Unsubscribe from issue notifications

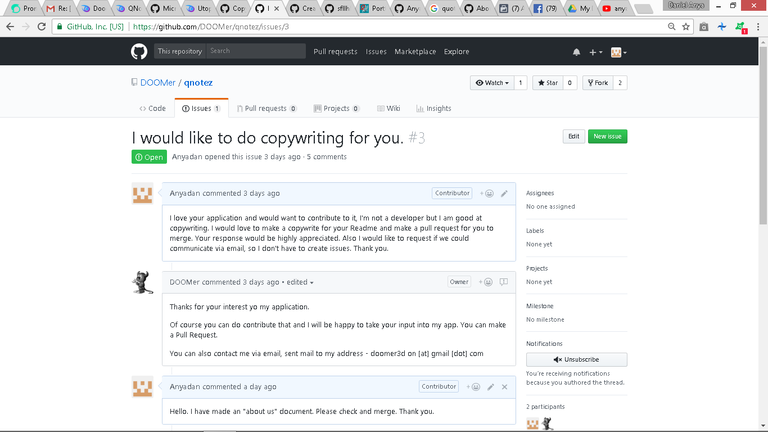coord(576,359)
